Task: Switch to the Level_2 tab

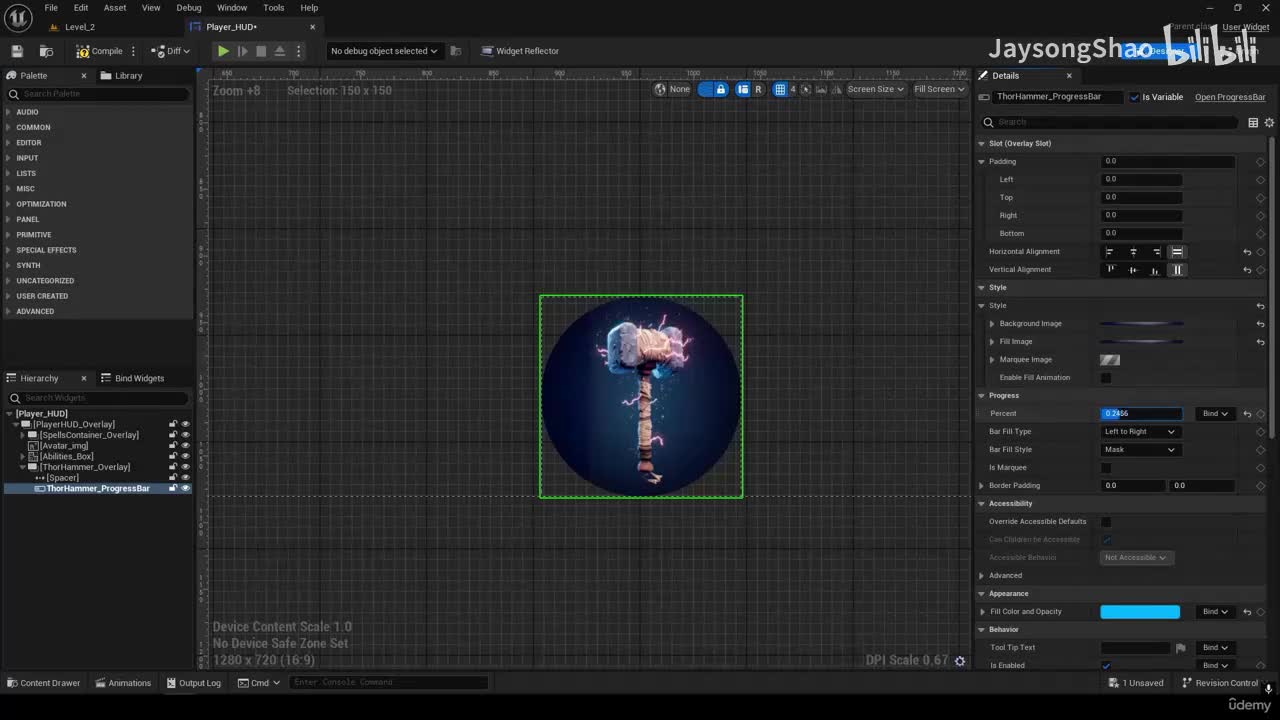Action: point(80,27)
